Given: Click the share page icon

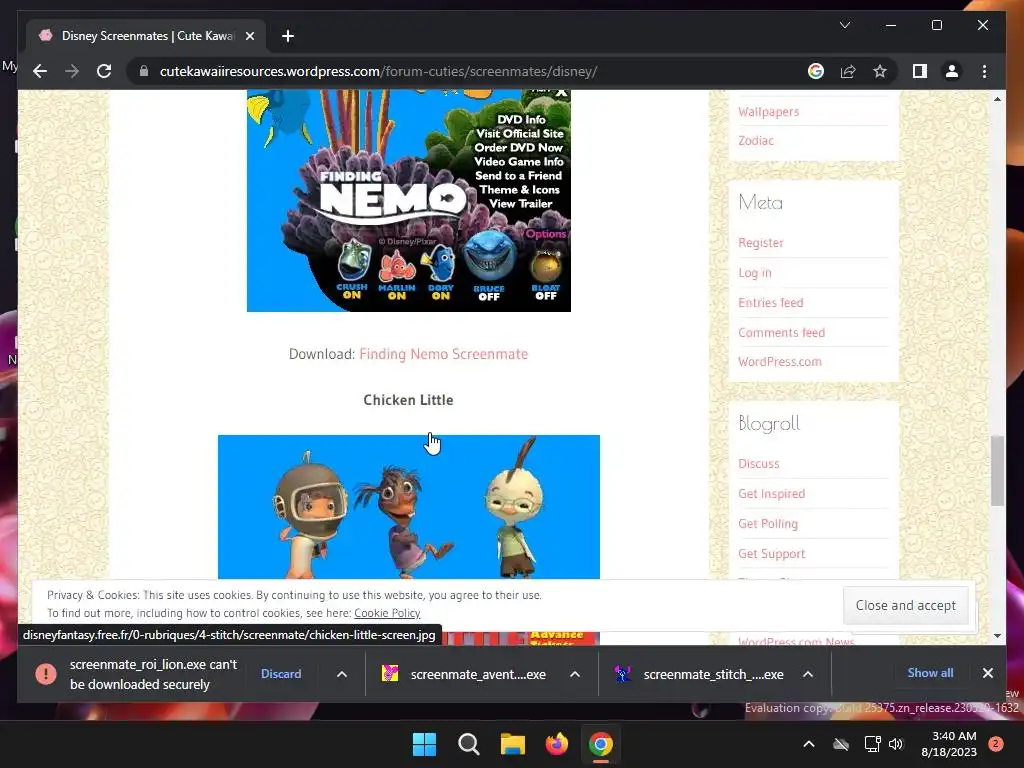Looking at the screenshot, I should 848,71.
